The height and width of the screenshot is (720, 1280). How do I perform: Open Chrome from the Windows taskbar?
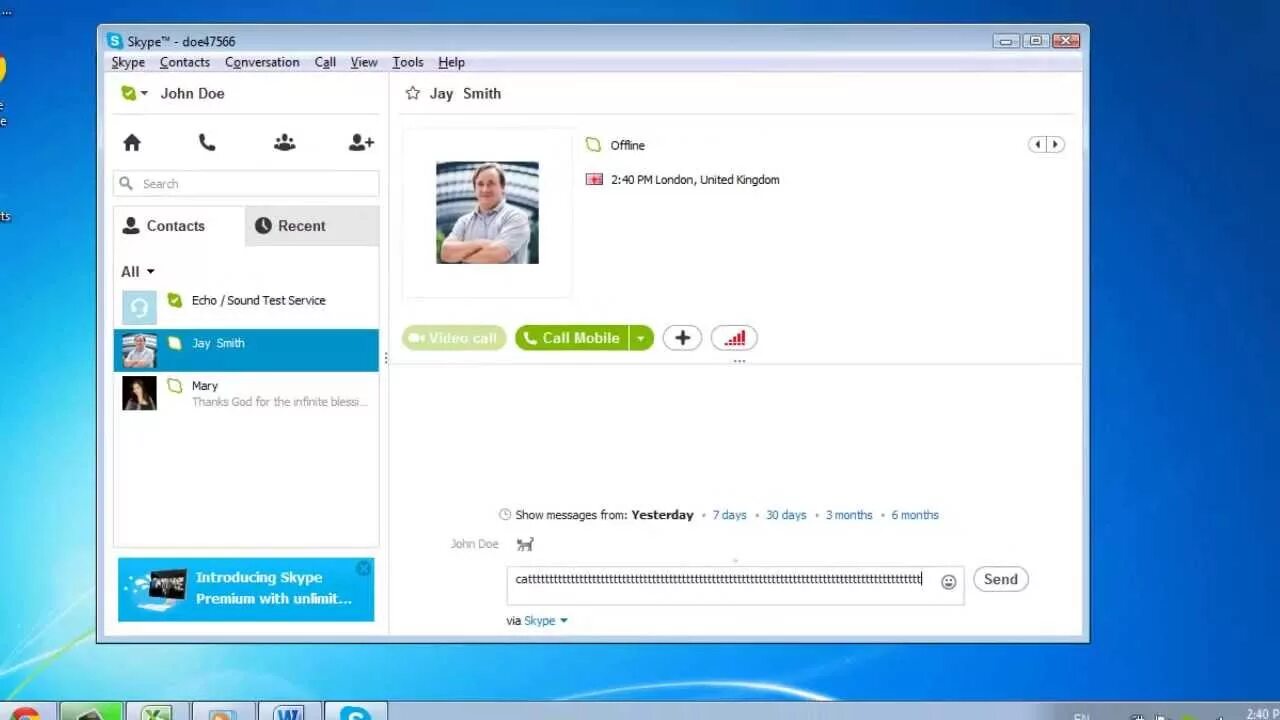tap(25, 712)
